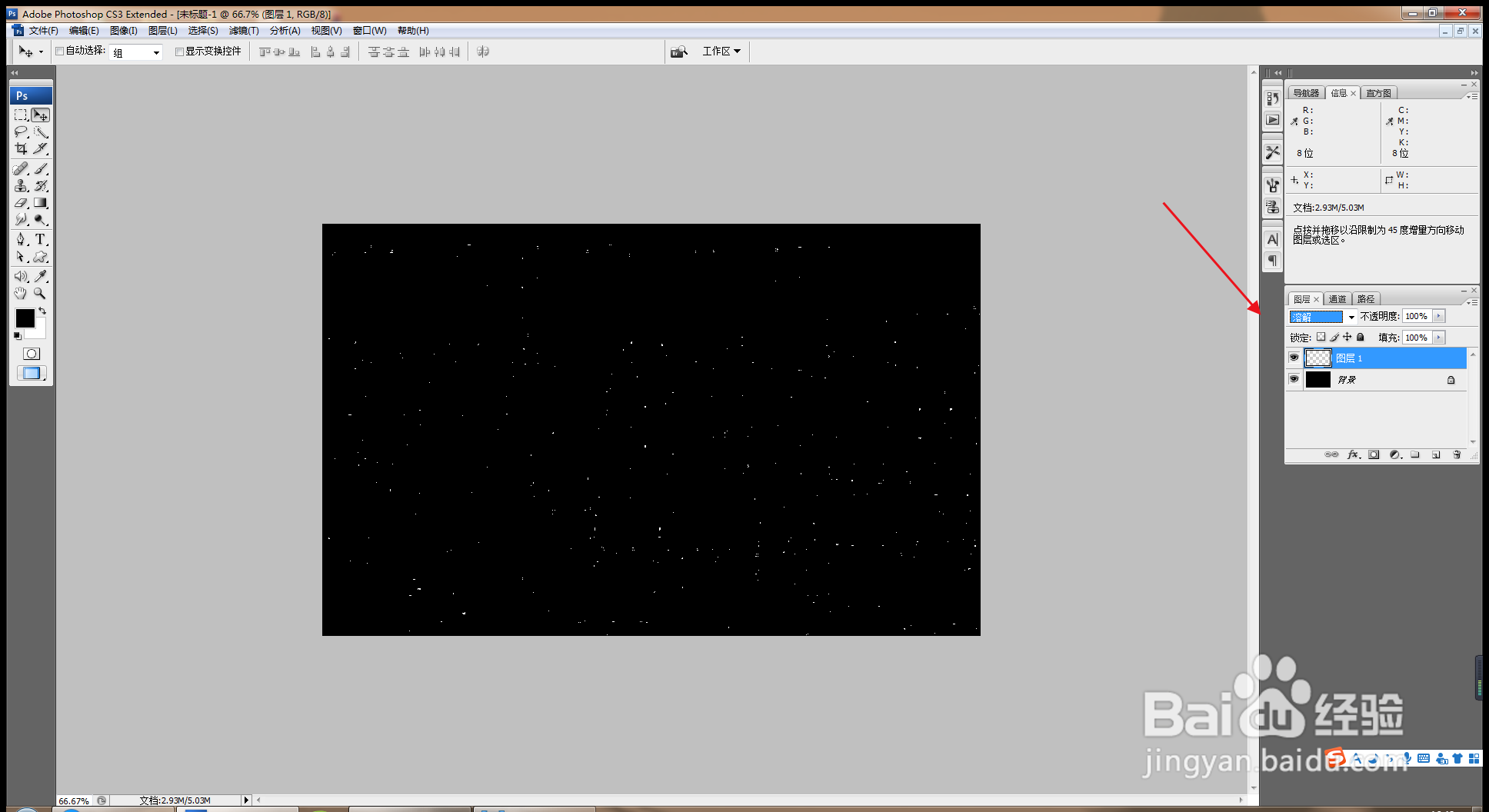Select the Eyedropper tool

pyautogui.click(x=41, y=276)
